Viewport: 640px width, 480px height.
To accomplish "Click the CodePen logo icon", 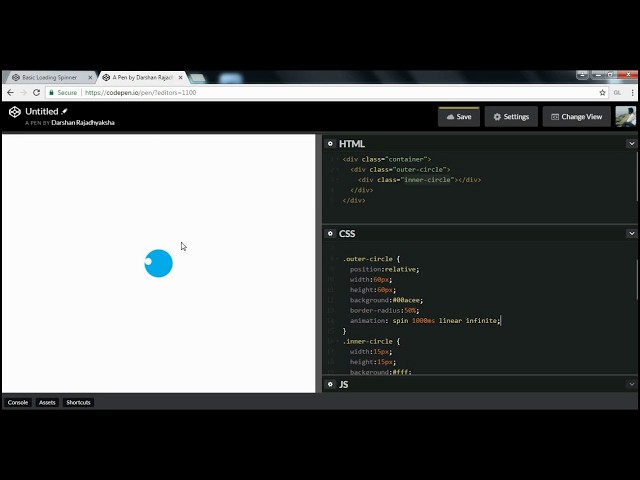I will point(15,112).
